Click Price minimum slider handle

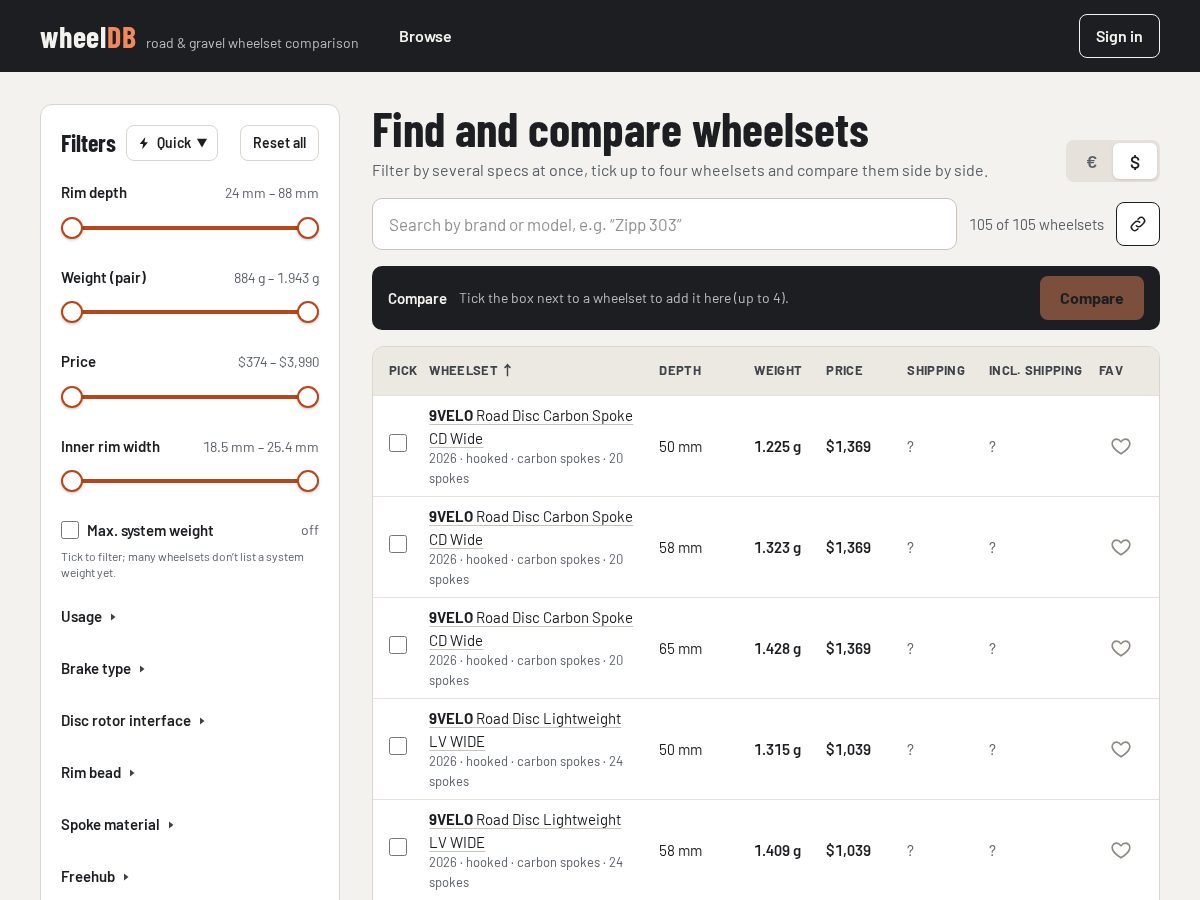[x=72, y=397]
